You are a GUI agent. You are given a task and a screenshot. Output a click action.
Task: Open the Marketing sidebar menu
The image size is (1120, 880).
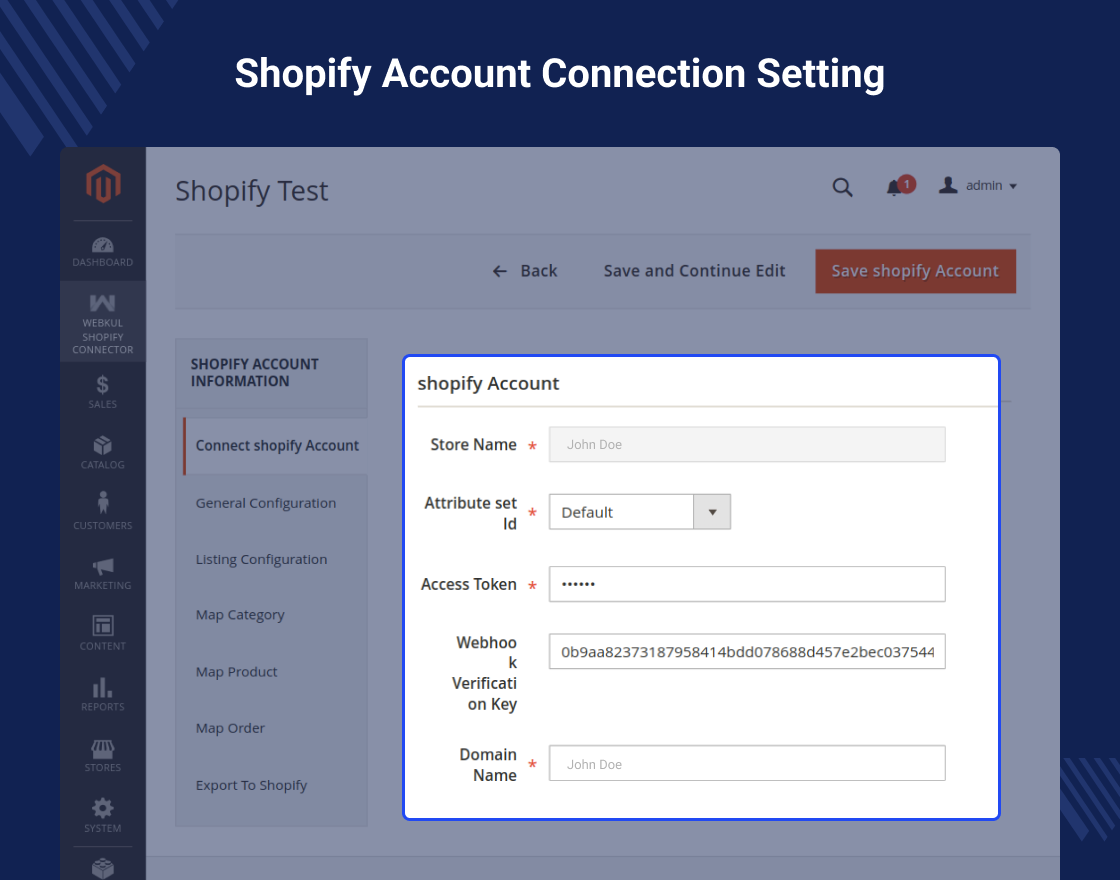click(103, 574)
